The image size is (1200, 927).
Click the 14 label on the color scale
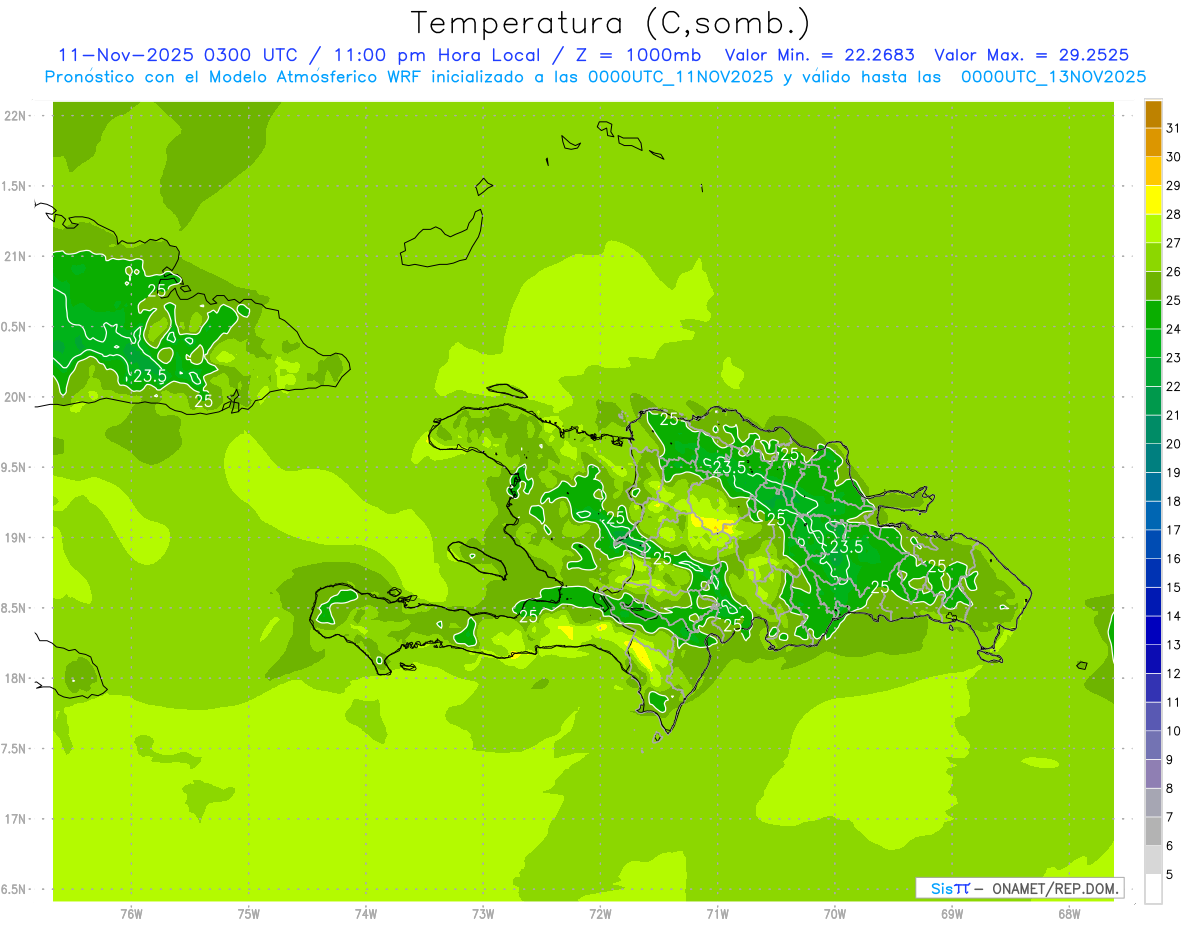point(1174,616)
